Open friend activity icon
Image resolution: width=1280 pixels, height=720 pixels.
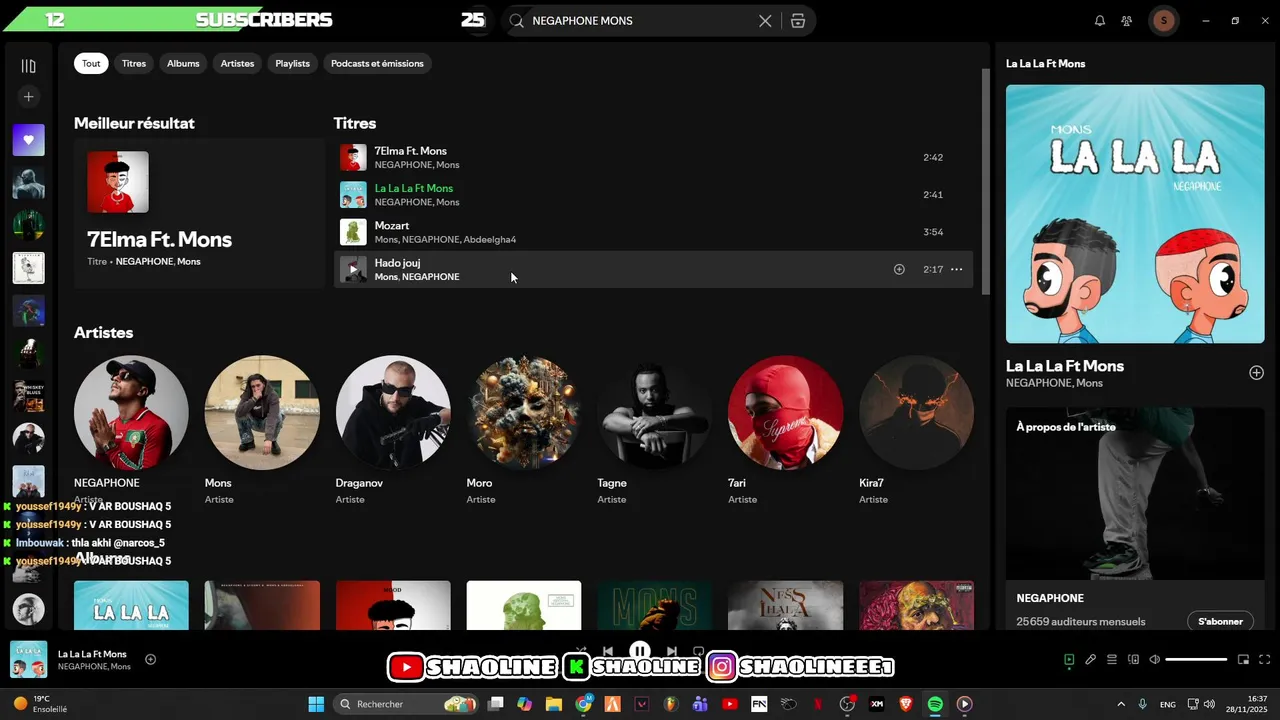tap(1127, 20)
